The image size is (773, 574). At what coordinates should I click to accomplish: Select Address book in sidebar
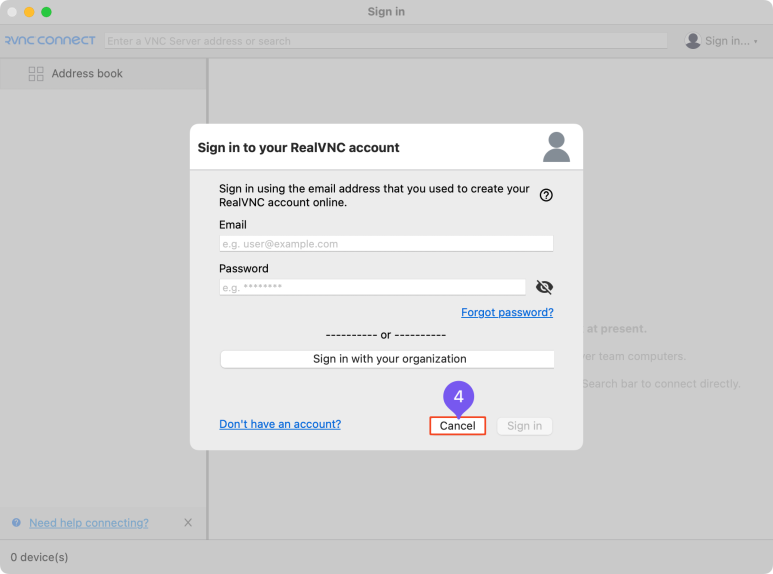point(87,74)
